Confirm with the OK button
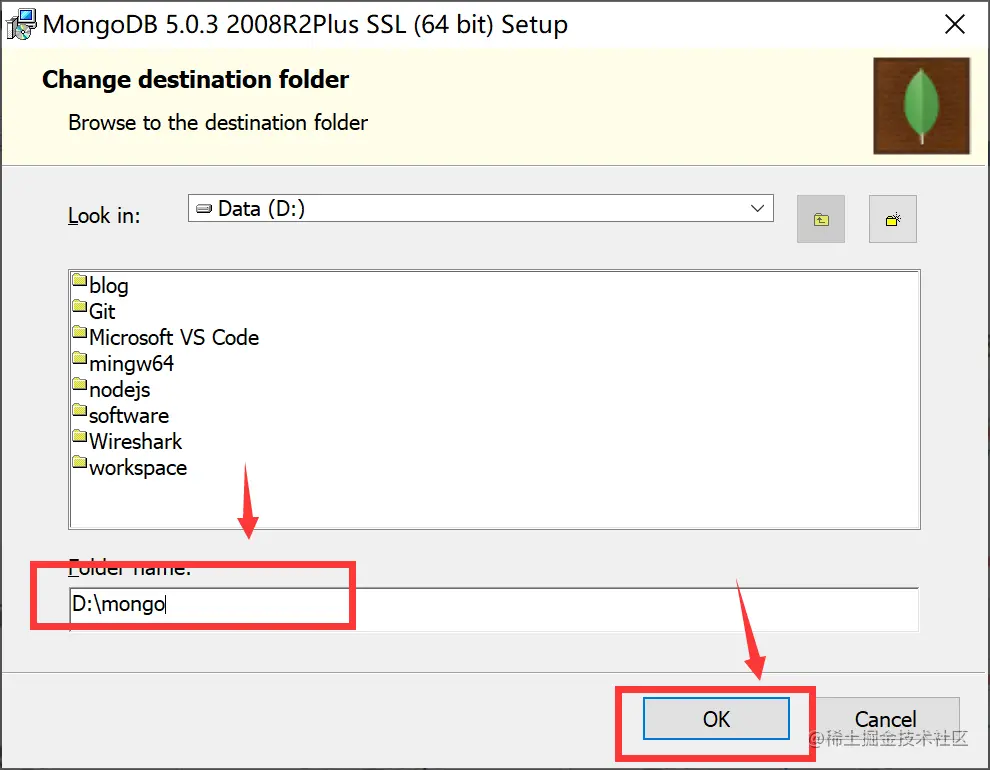The image size is (990, 770). (716, 718)
